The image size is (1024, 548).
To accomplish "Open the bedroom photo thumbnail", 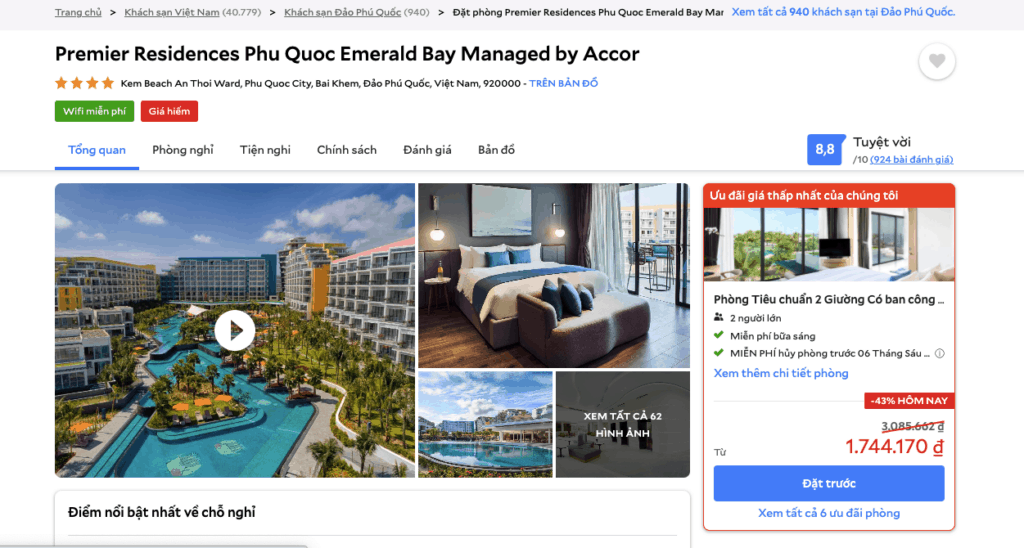I will coord(554,275).
